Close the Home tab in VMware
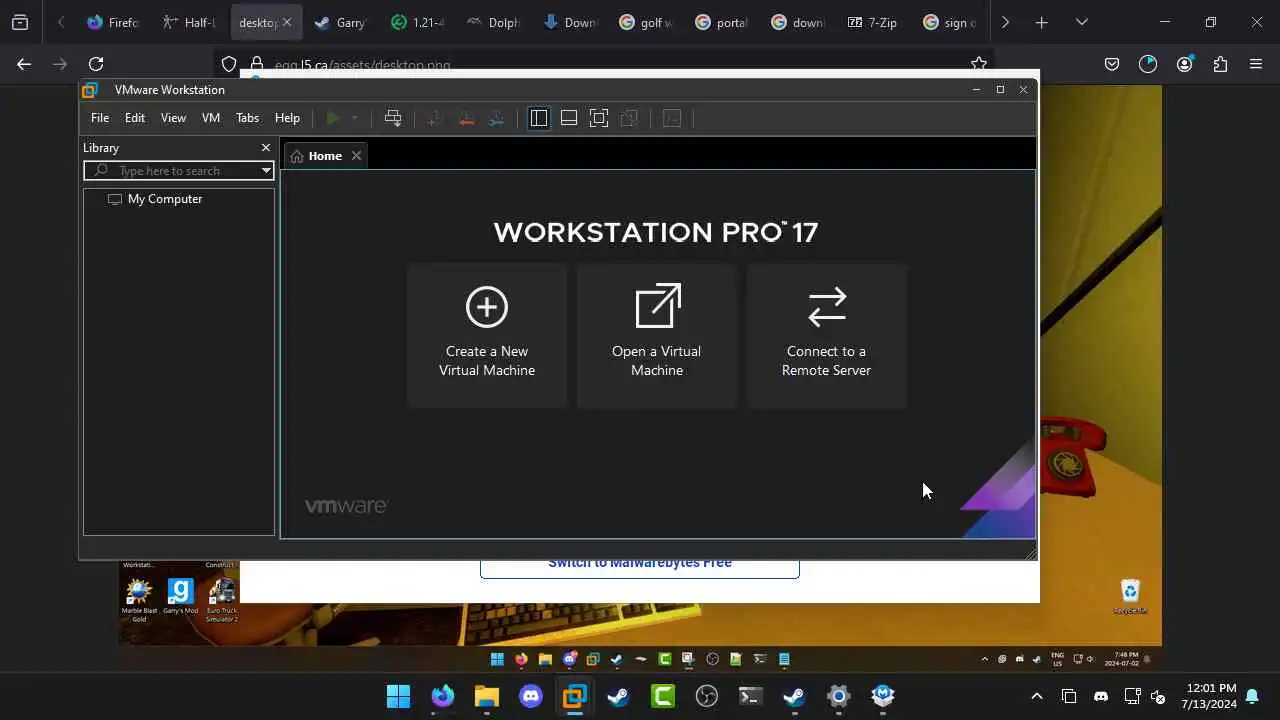 coord(356,156)
